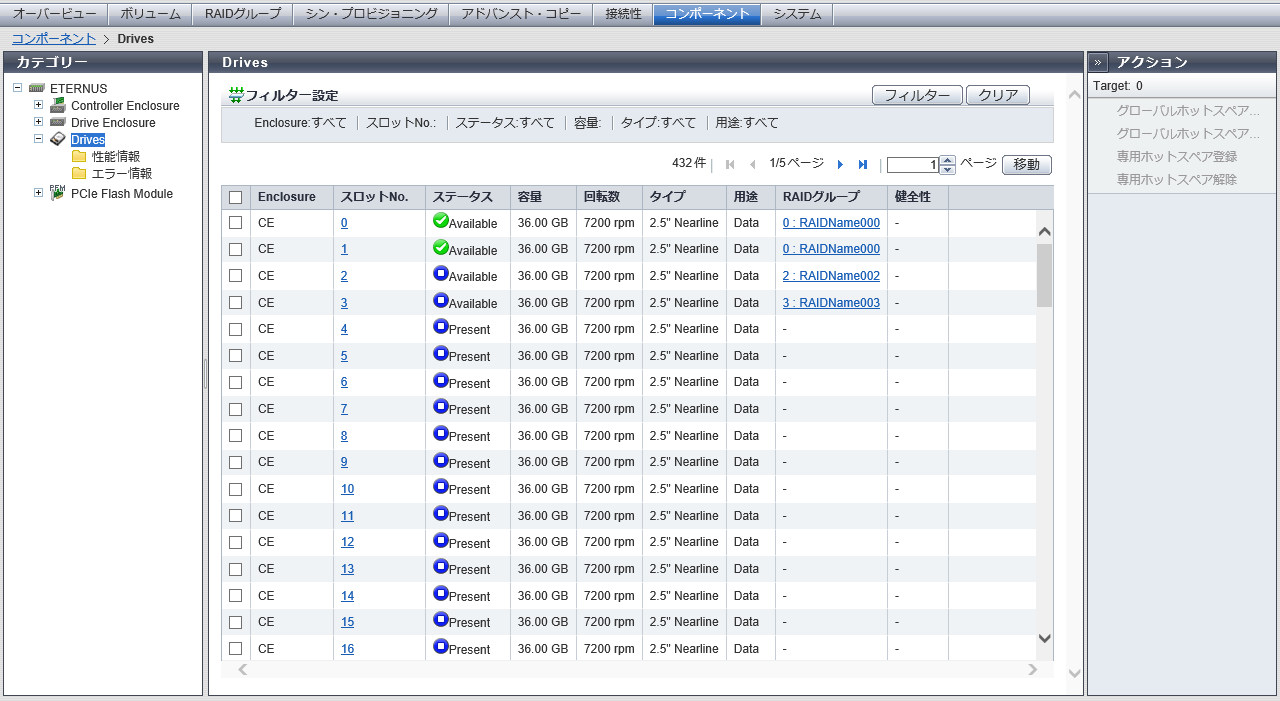This screenshot has width=1280, height=701.
Task: Click the table vertical scrollbar thumb
Action: 1044,275
